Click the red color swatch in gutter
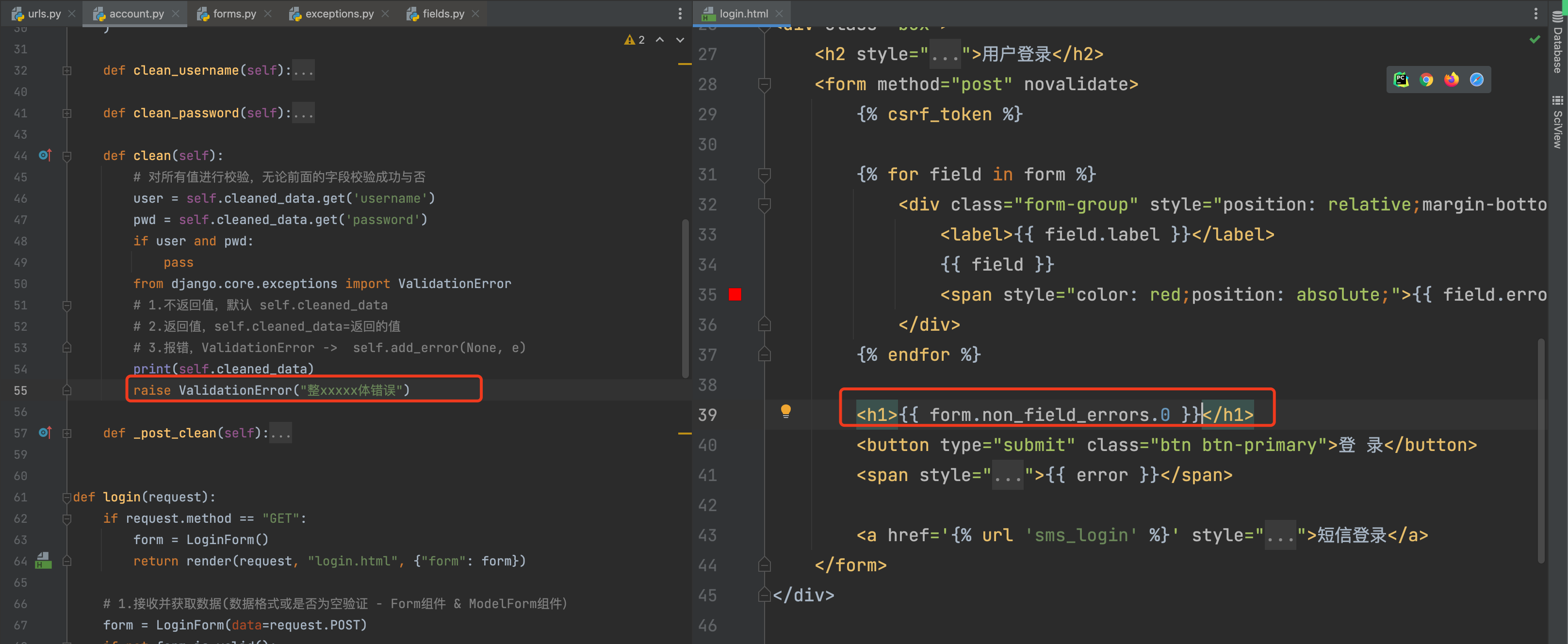The height and width of the screenshot is (644, 1568). (735, 295)
